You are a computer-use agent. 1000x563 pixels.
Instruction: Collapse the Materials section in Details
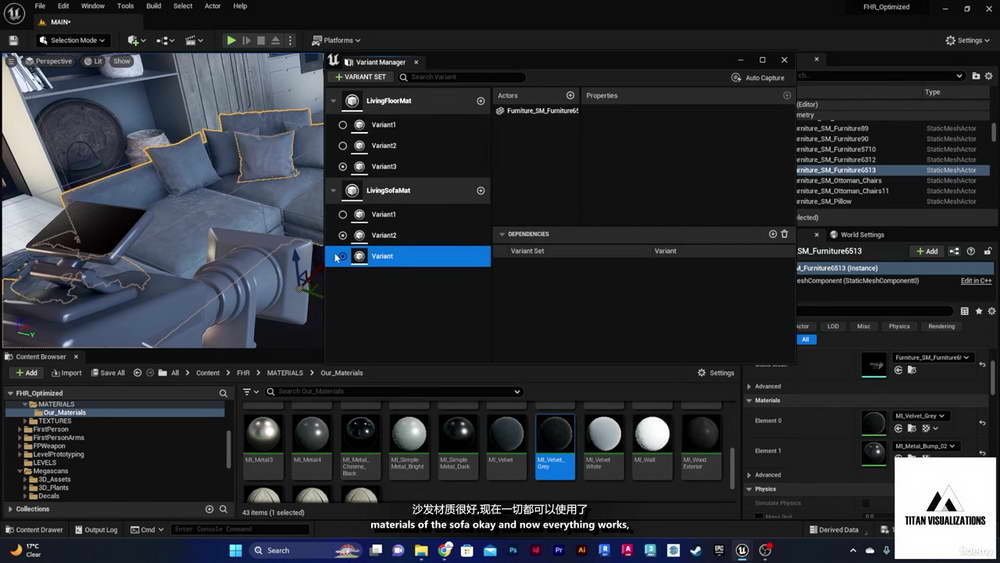tap(749, 400)
